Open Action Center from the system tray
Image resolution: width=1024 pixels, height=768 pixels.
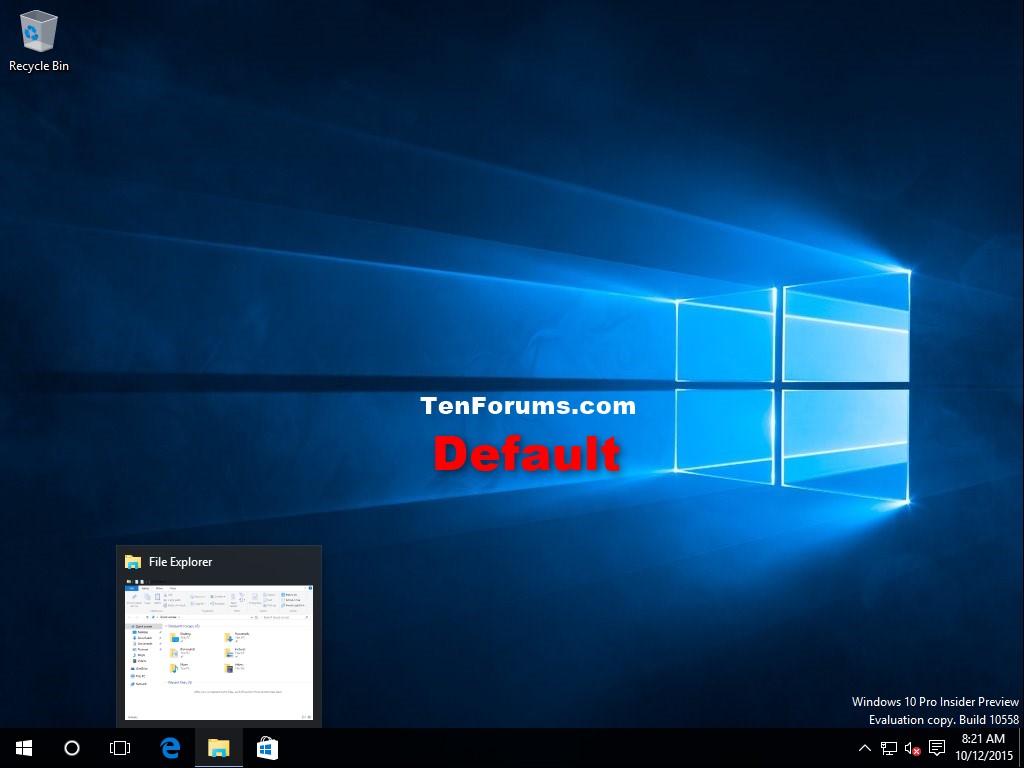[936, 747]
